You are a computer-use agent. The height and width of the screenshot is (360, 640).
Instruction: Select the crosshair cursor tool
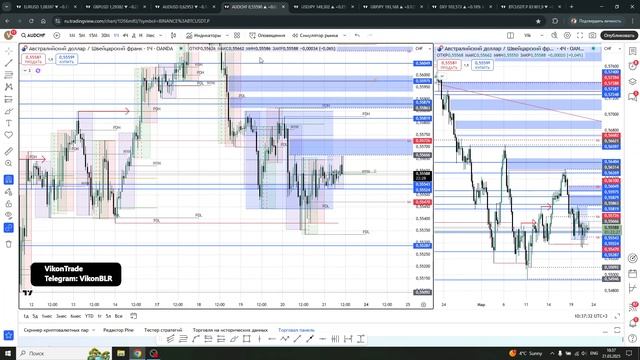pyautogui.click(x=9, y=51)
